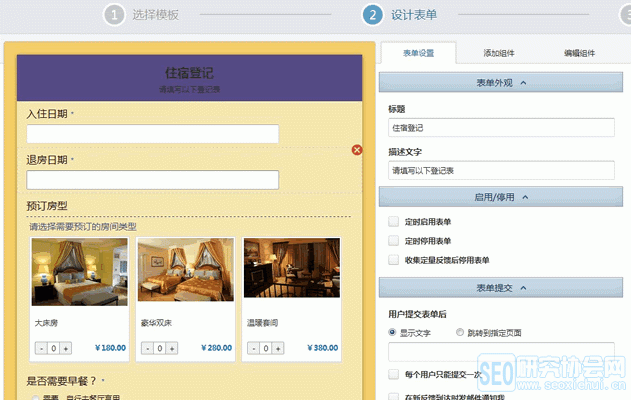Increase quantity for 大床房 room
Screen dimensions: 631x400
click(x=66, y=348)
